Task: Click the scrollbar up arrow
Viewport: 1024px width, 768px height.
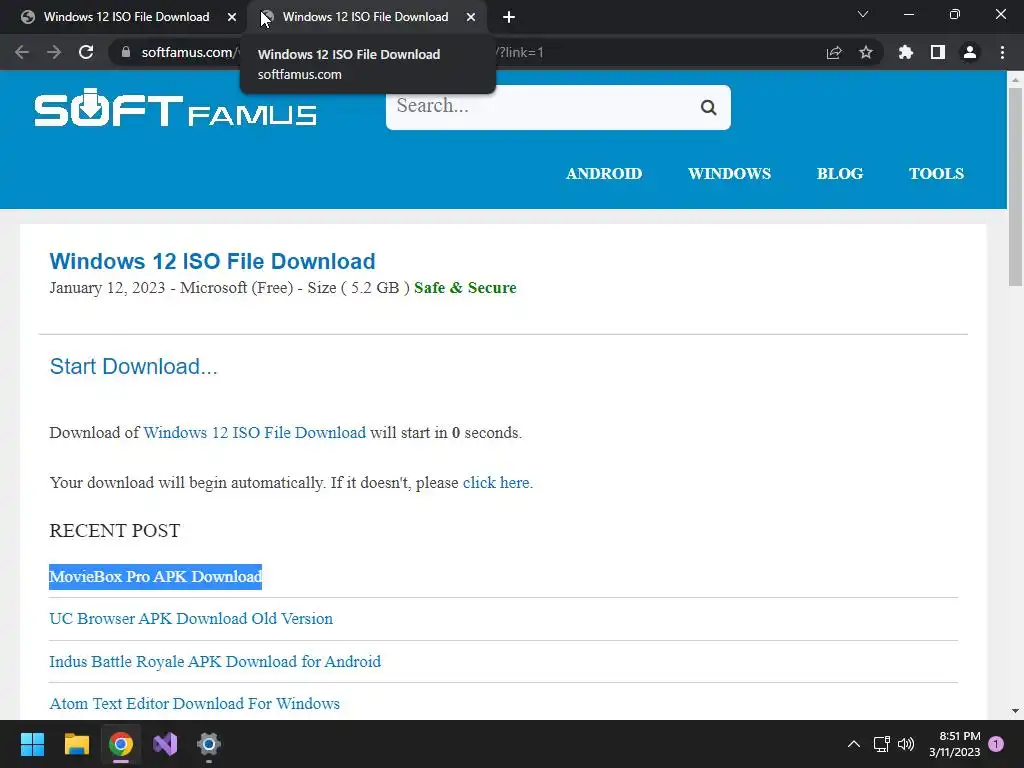Action: [x=1015, y=79]
